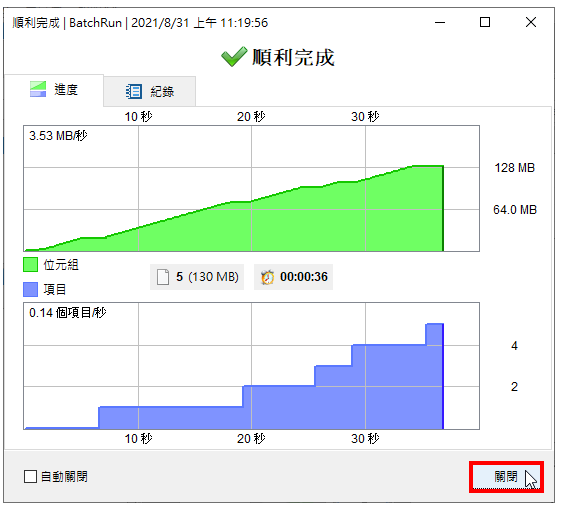Click the 順利完成 heading text
Viewport: 561px width, 510px height.
(x=293, y=57)
